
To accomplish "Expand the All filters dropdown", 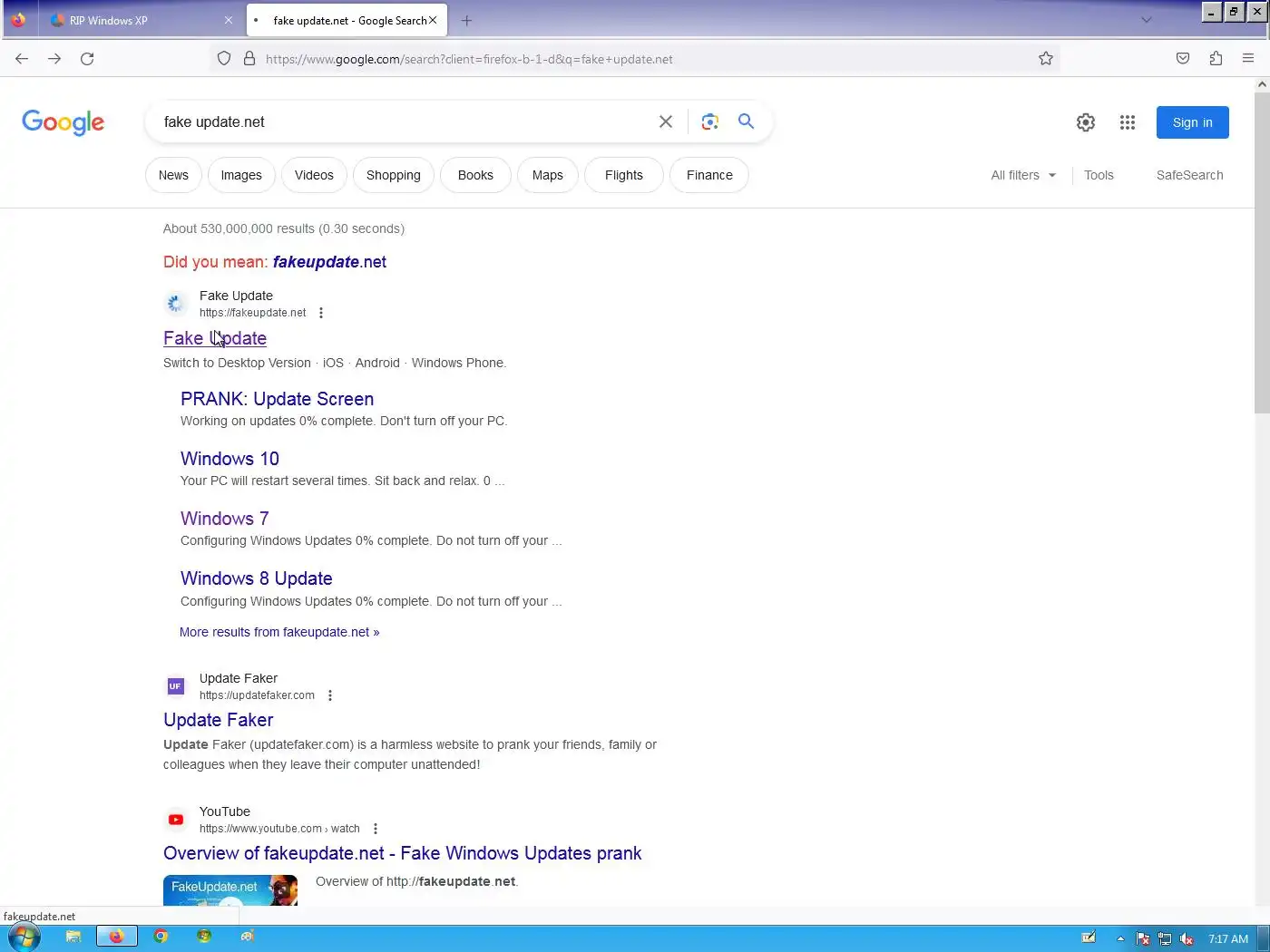I will [x=1023, y=175].
